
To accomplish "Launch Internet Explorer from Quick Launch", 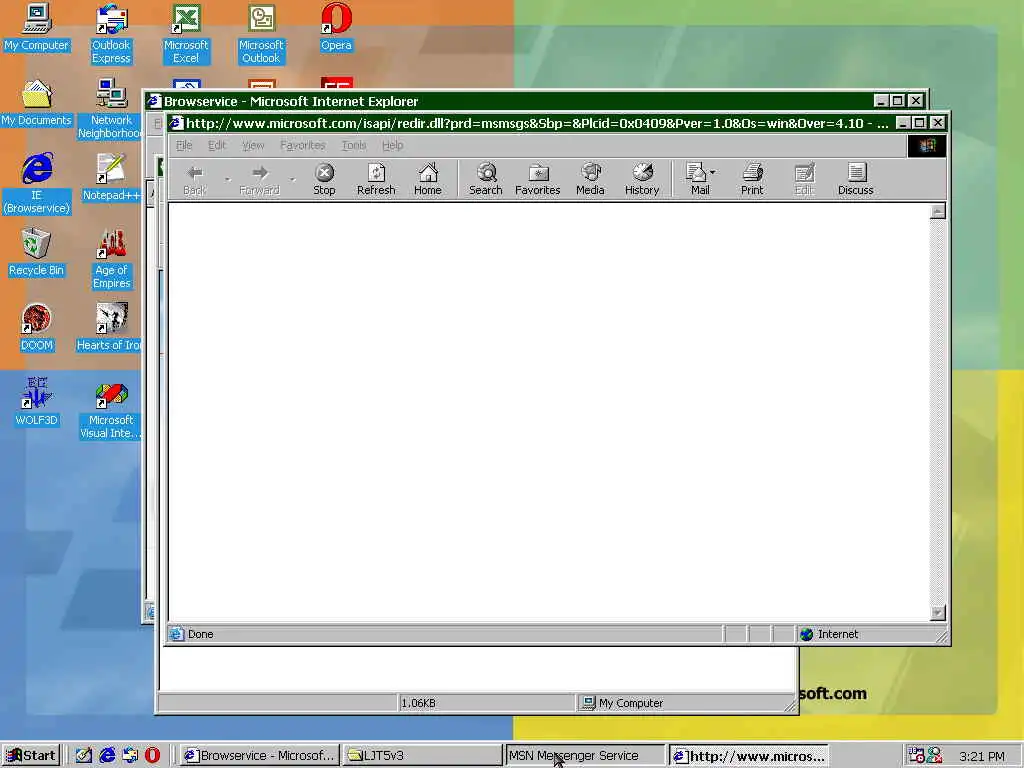I will 107,756.
